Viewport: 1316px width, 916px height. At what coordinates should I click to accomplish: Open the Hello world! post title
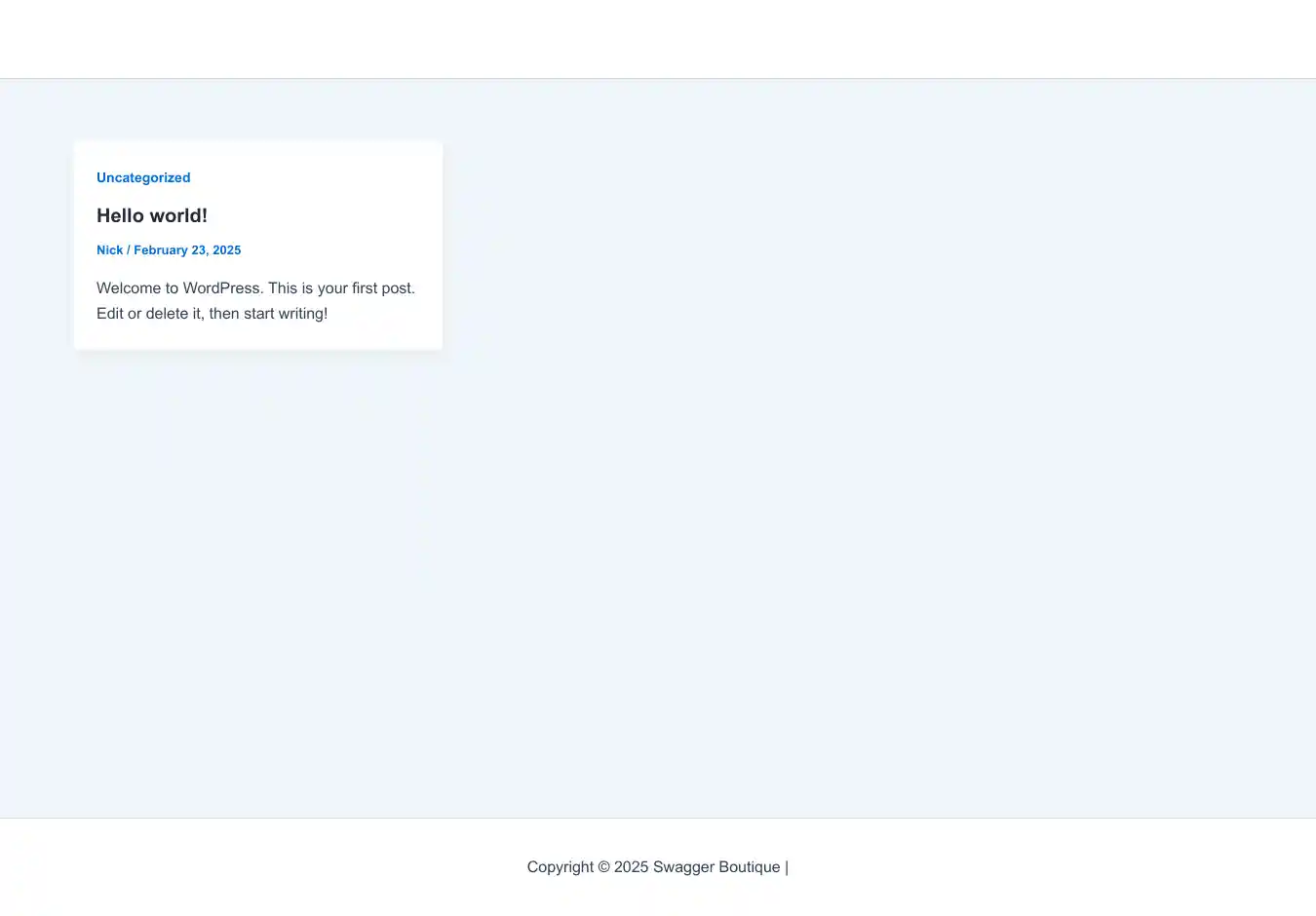tap(151, 215)
